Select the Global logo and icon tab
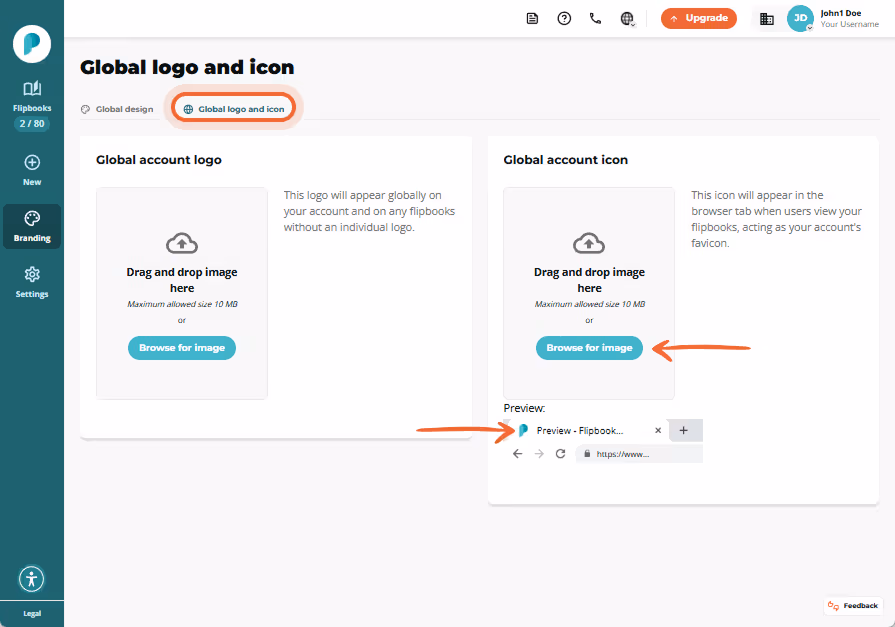Screen dimensions: 895x627 coord(233,109)
